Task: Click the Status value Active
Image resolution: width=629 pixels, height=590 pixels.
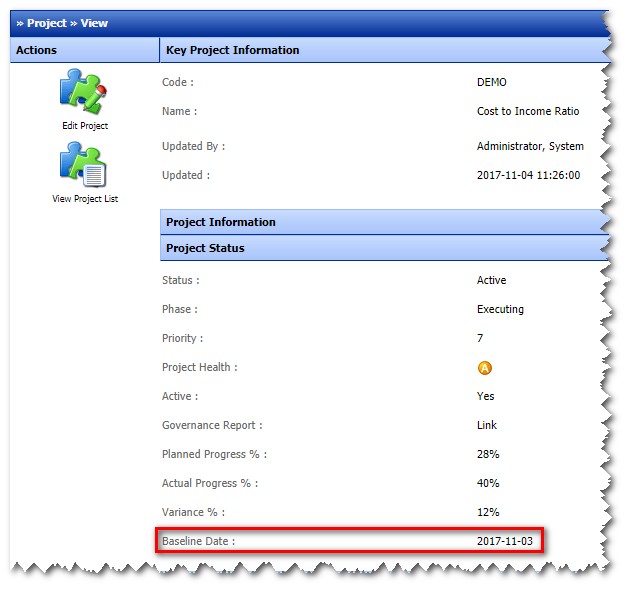Action: (x=491, y=280)
